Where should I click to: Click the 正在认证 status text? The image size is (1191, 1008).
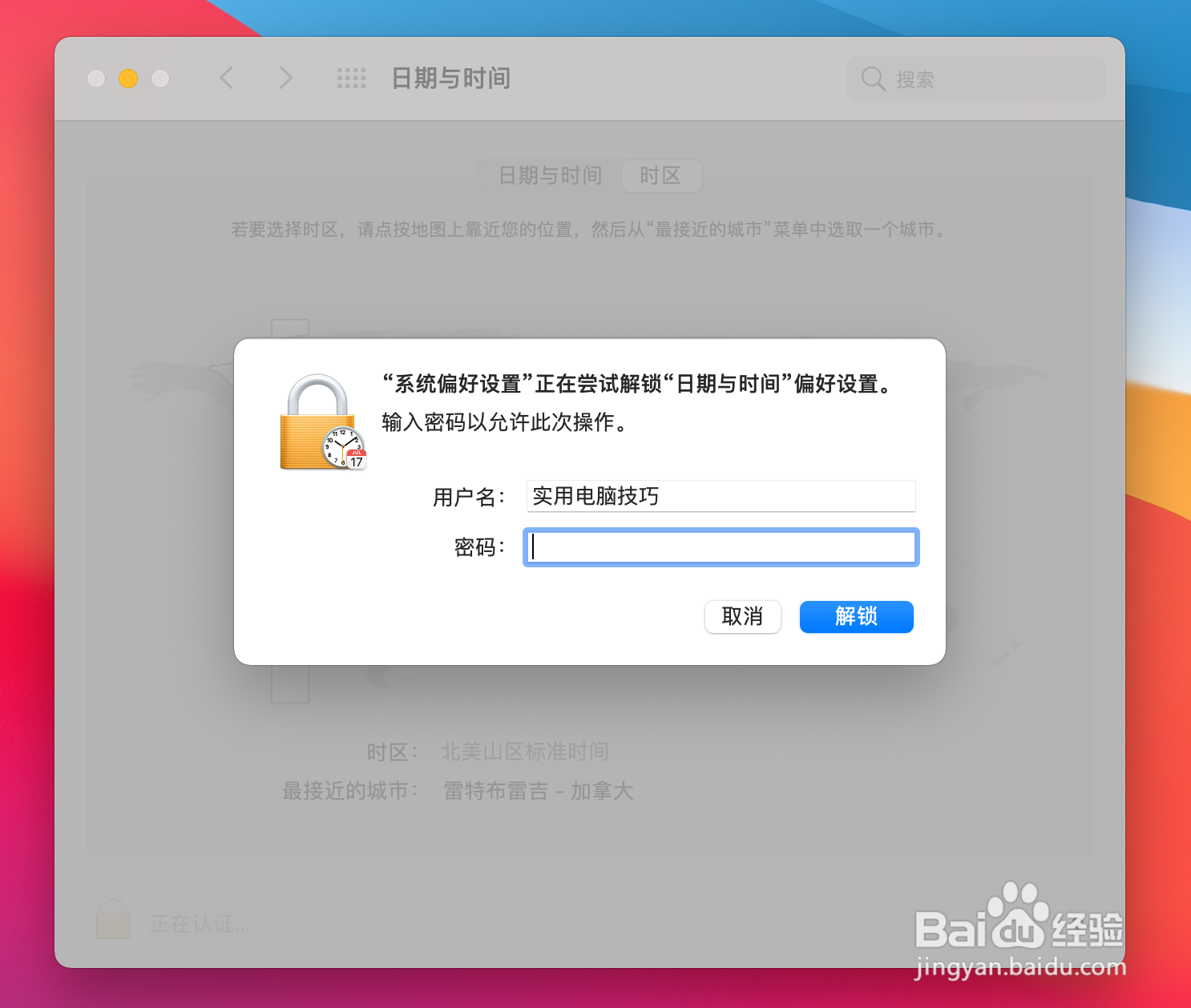click(x=200, y=924)
